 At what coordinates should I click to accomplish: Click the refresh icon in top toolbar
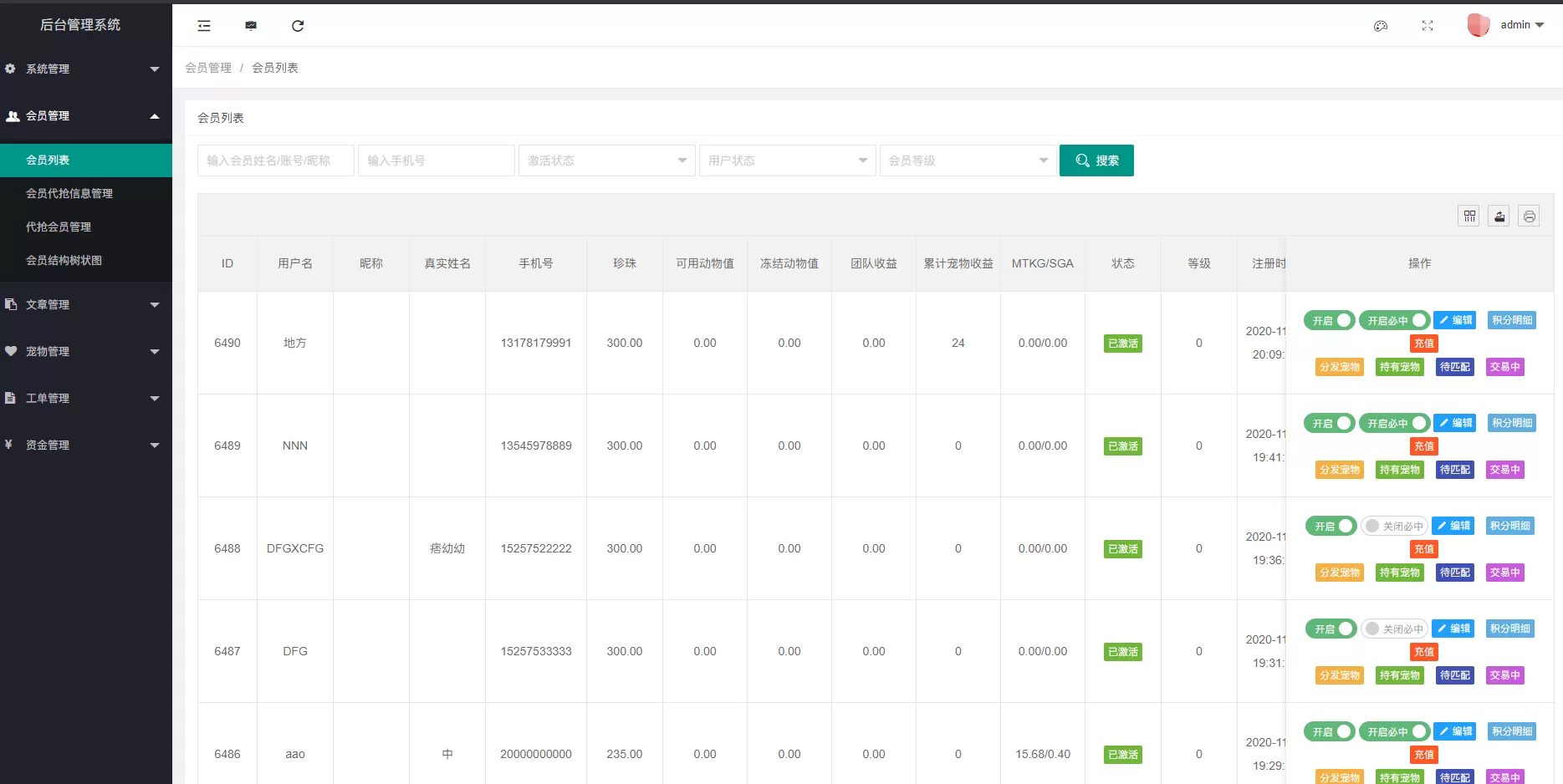coord(298,26)
